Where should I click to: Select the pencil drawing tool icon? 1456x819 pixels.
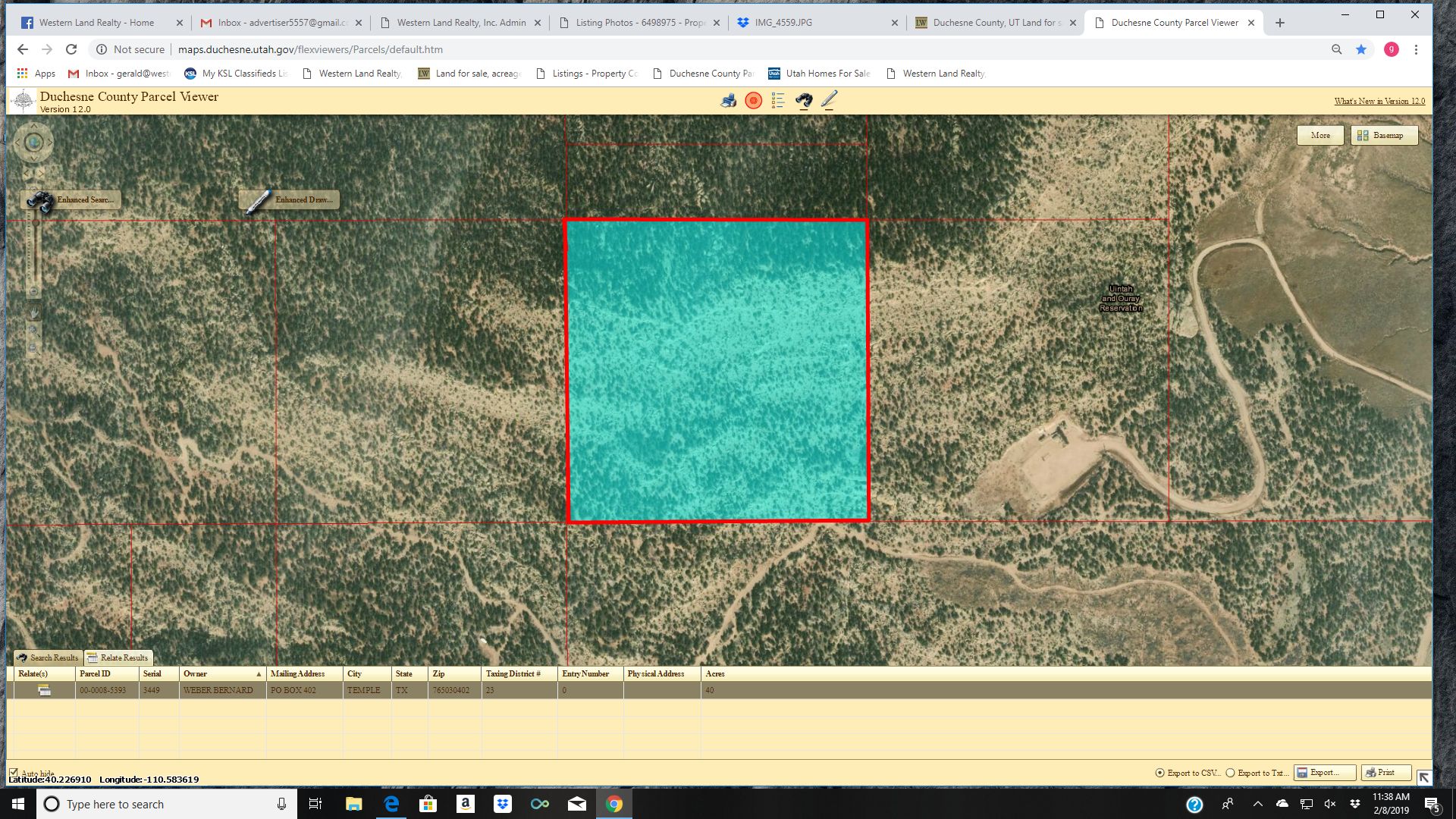[x=829, y=99]
